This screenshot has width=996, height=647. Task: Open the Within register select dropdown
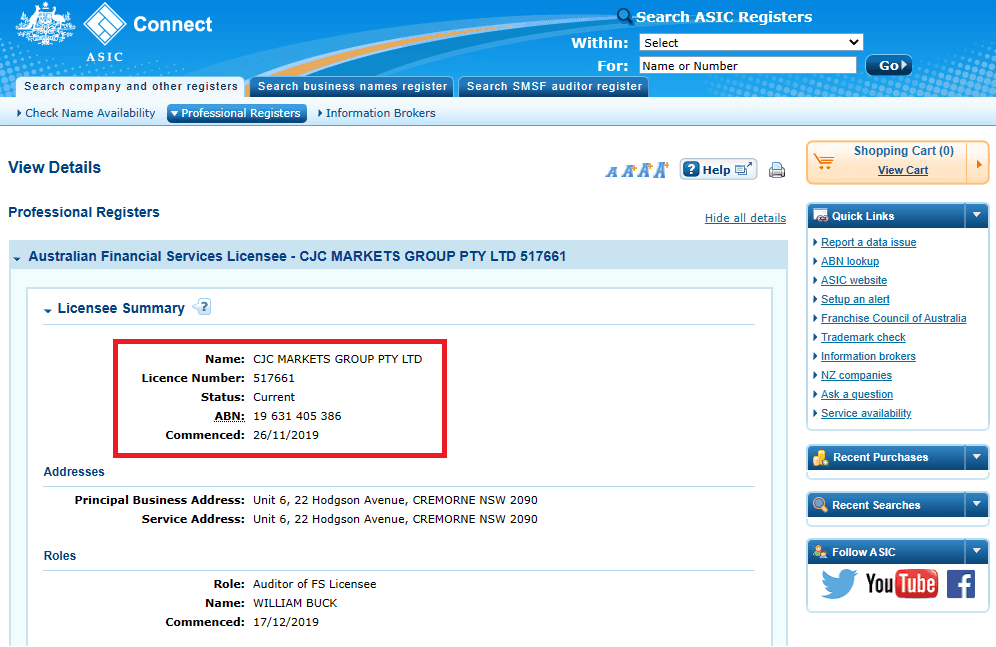751,43
